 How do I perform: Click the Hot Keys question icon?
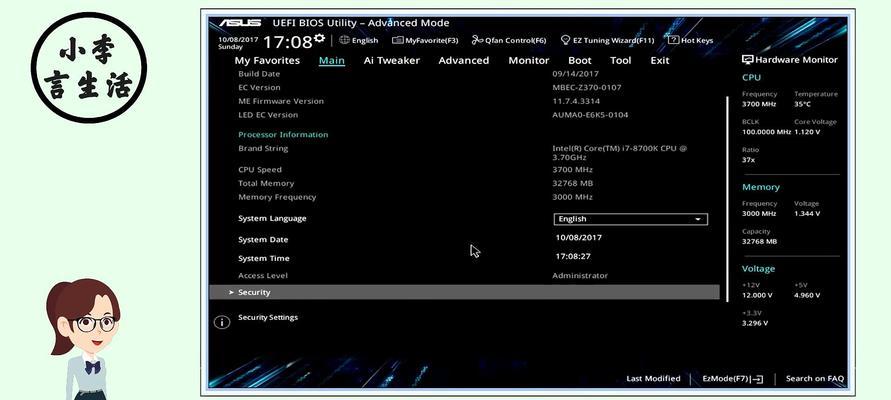tap(673, 40)
